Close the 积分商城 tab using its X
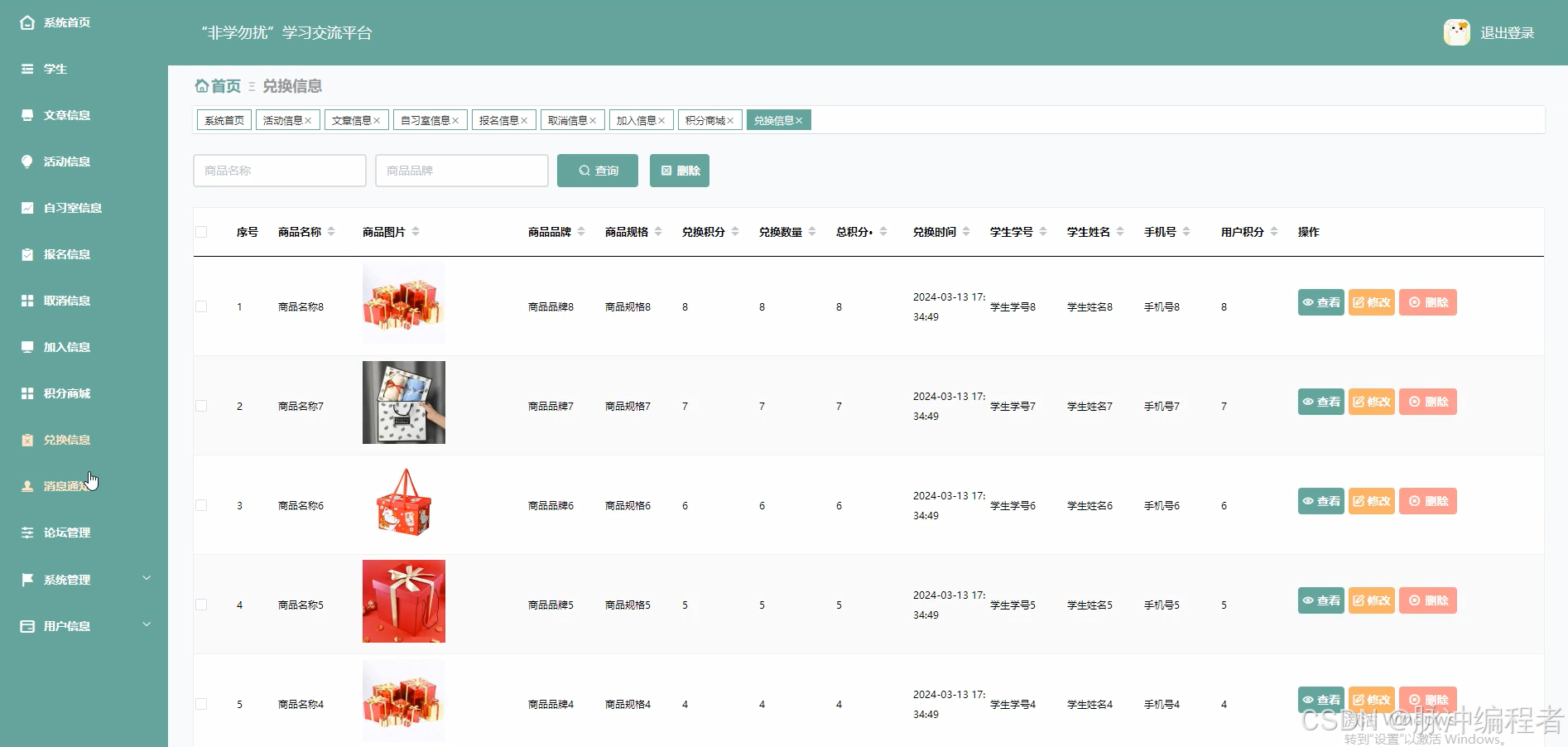The width and height of the screenshot is (1568, 747). click(x=730, y=121)
